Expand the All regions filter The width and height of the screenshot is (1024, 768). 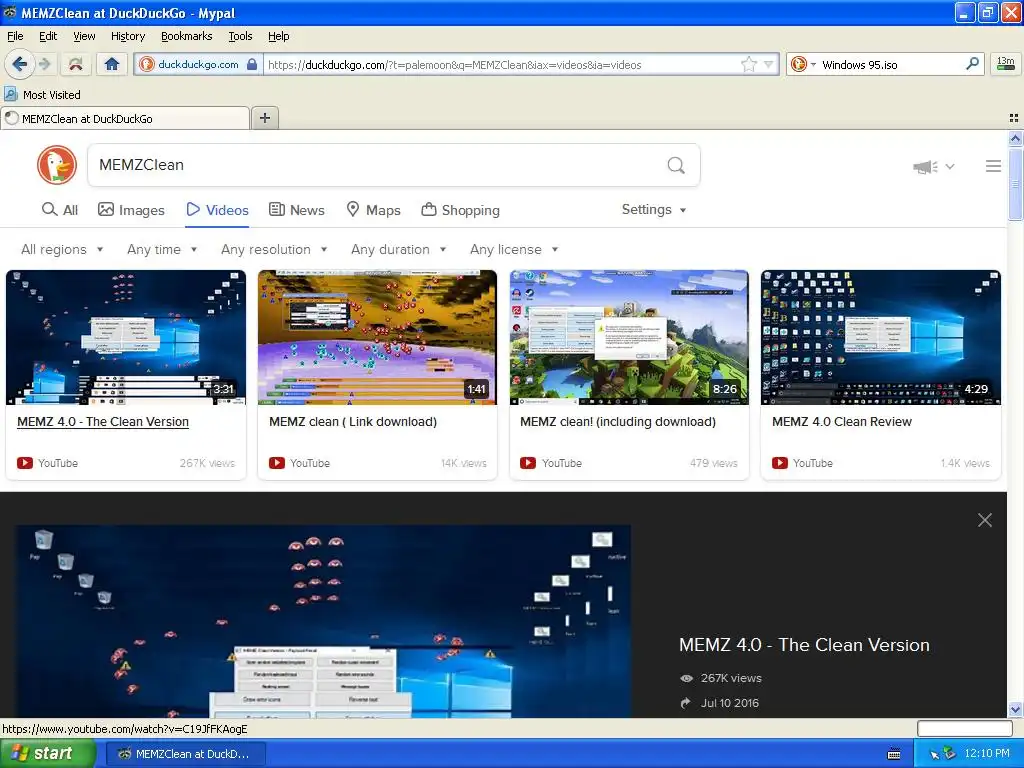pos(62,249)
